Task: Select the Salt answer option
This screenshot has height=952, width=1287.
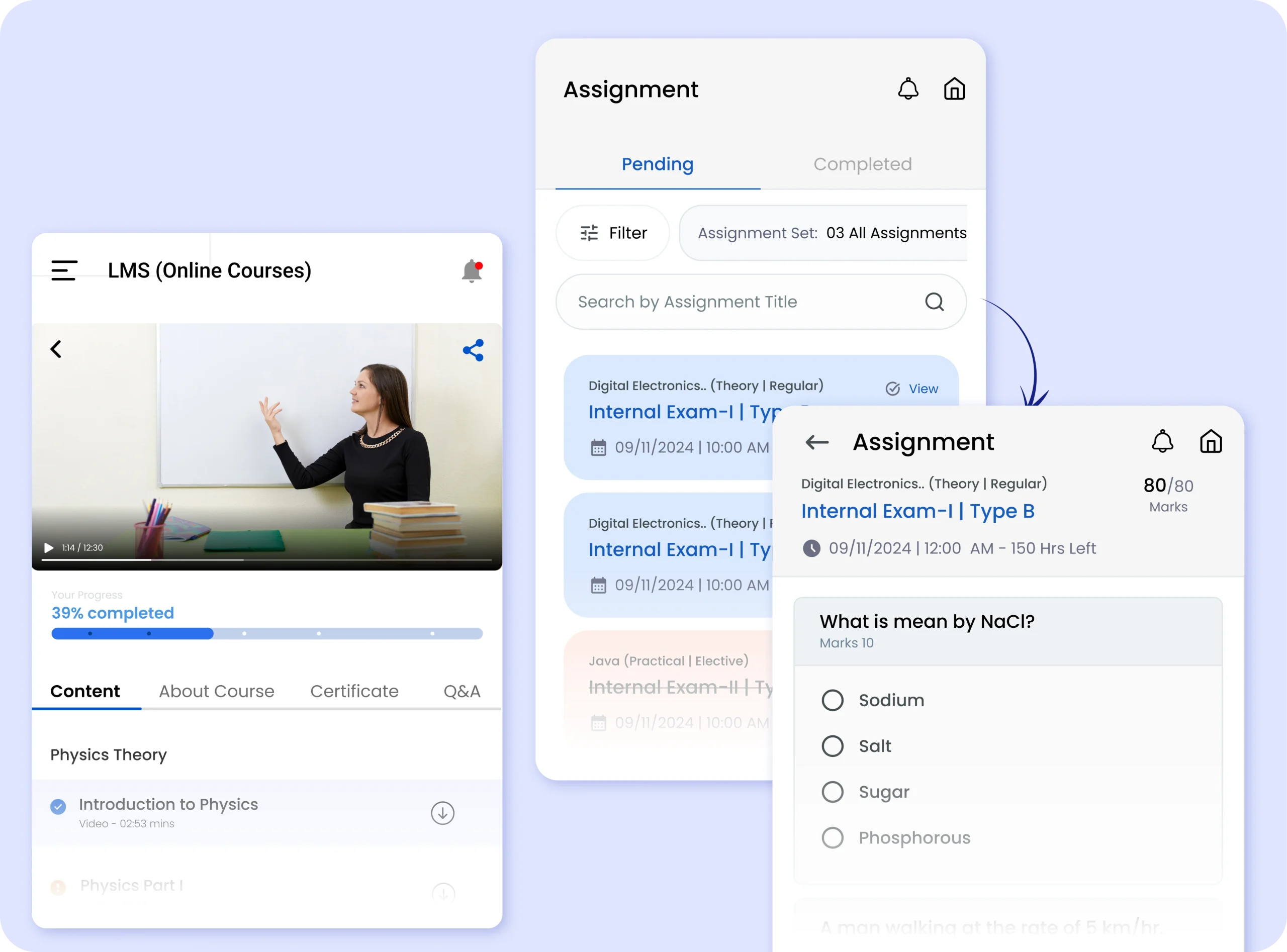Action: 832,746
